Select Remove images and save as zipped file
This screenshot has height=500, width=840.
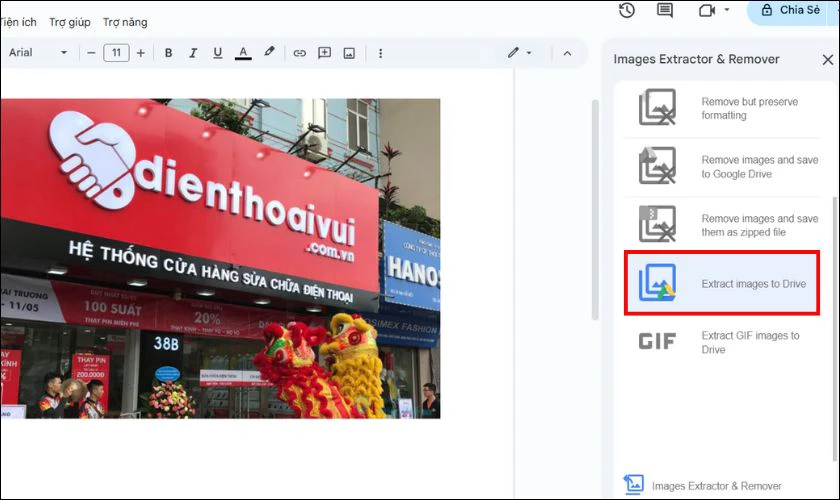[x=760, y=225]
